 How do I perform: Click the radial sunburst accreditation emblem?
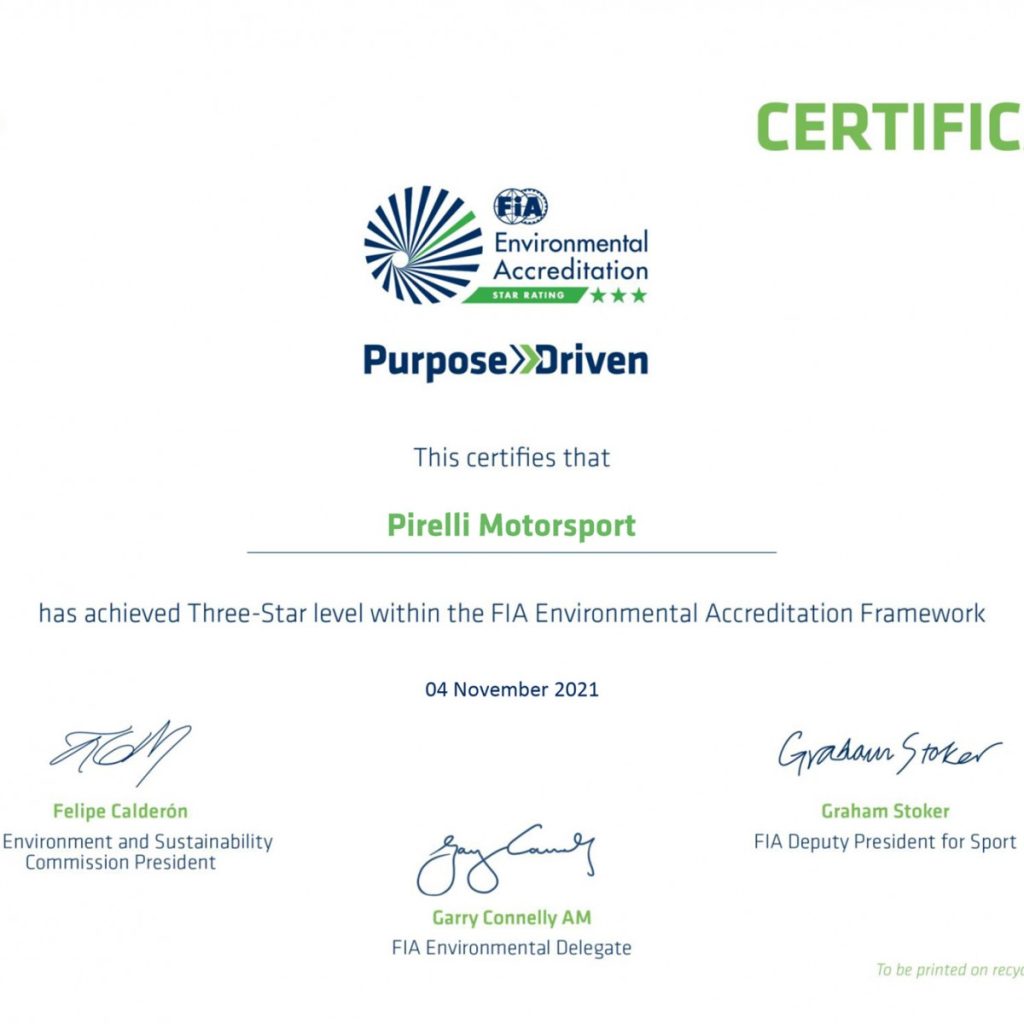[x=423, y=245]
